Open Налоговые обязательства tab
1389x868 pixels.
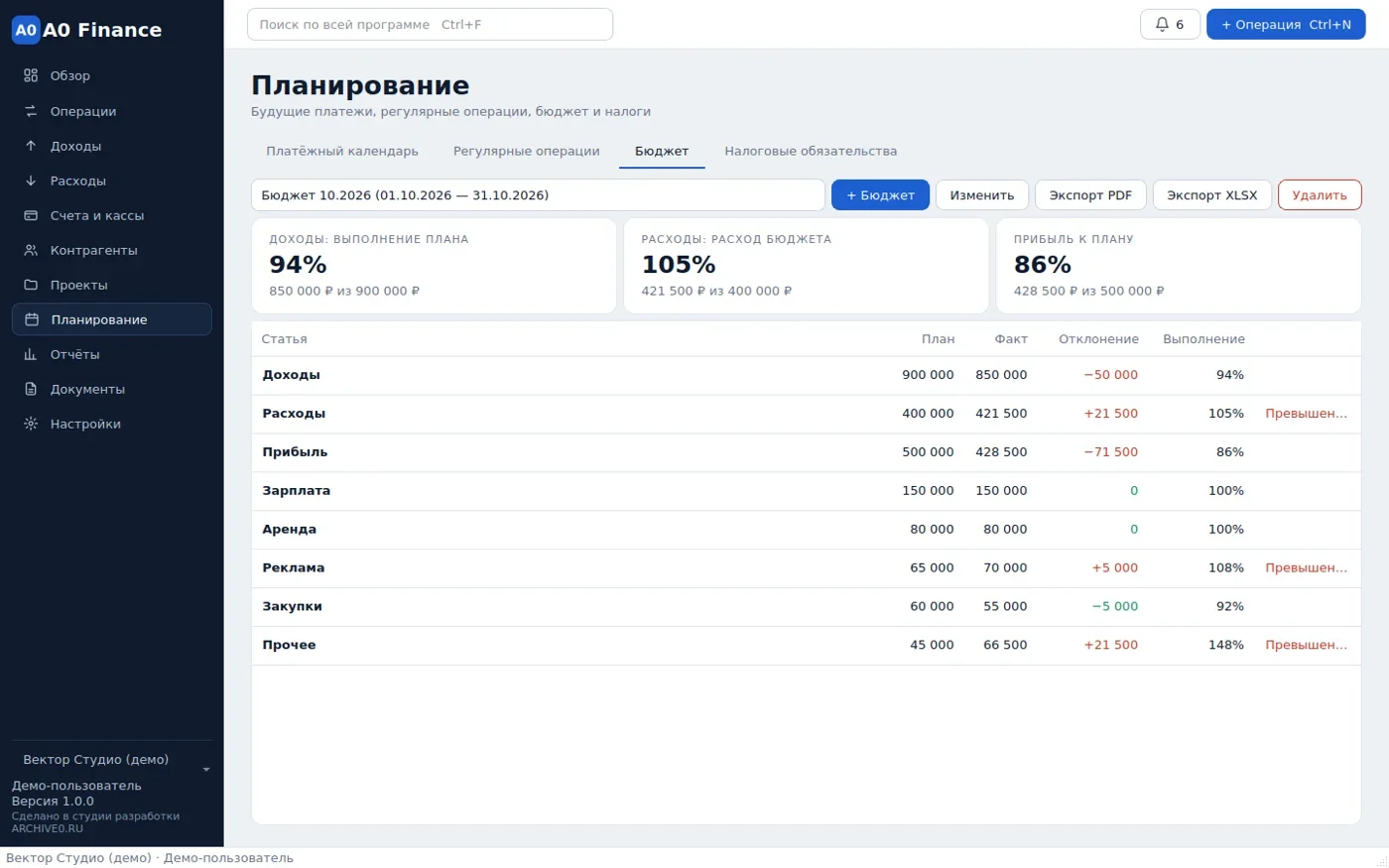[x=811, y=151]
